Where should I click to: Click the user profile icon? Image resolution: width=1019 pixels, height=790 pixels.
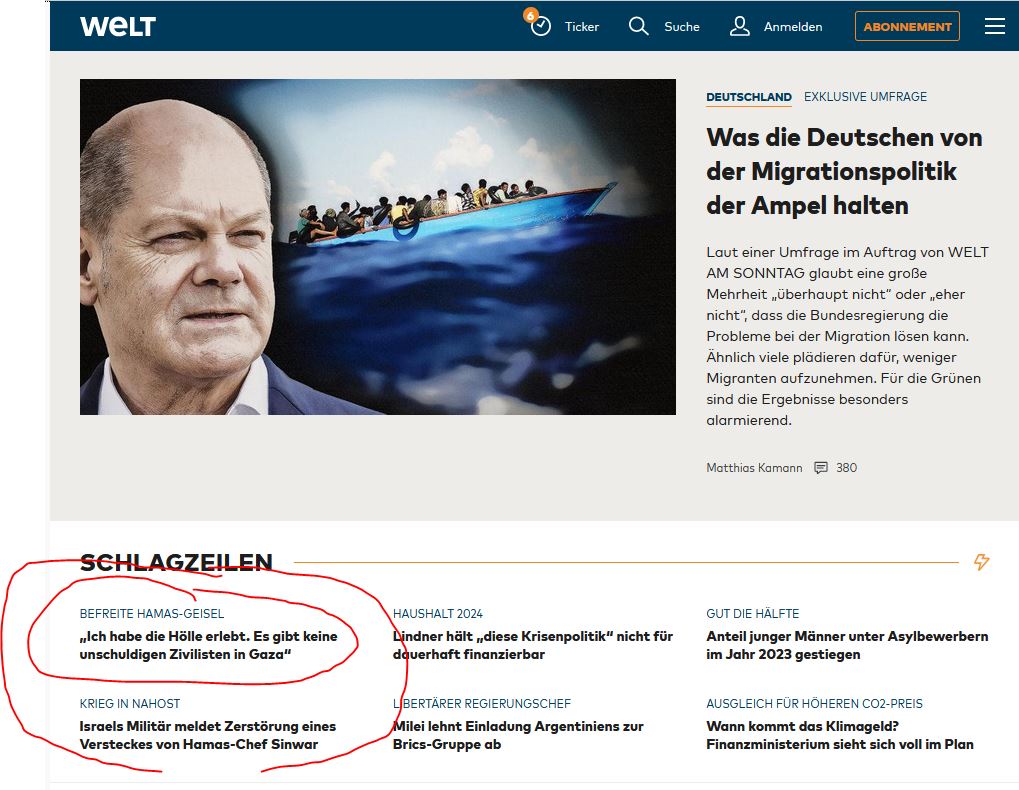740,26
